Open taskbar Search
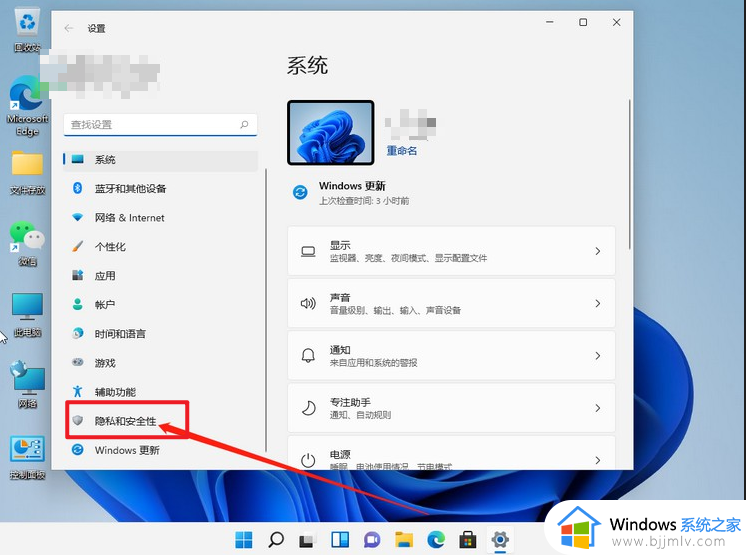 pos(276,540)
